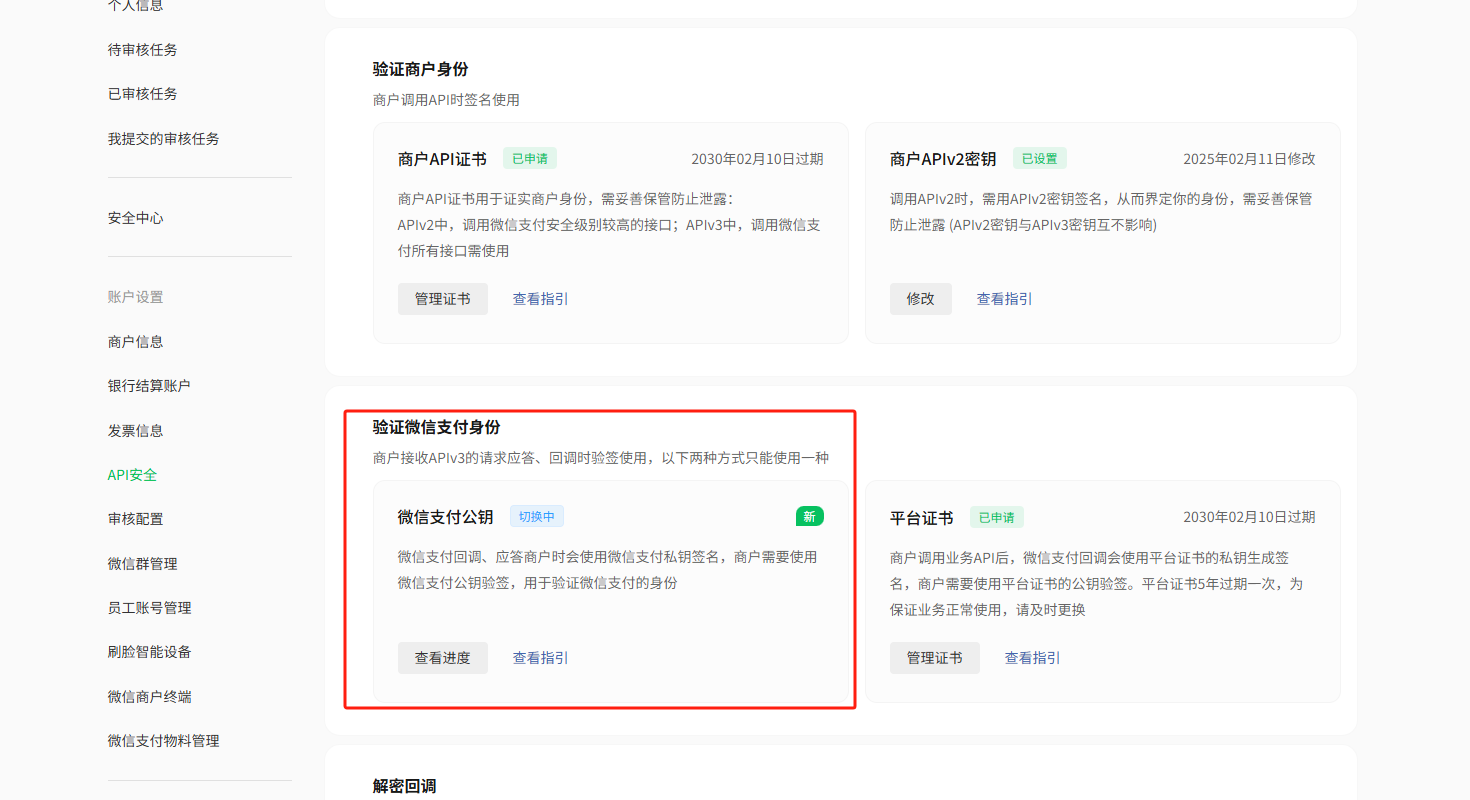Go to 我提交的审核任务
The width and height of the screenshot is (1470, 800).
coord(163,139)
